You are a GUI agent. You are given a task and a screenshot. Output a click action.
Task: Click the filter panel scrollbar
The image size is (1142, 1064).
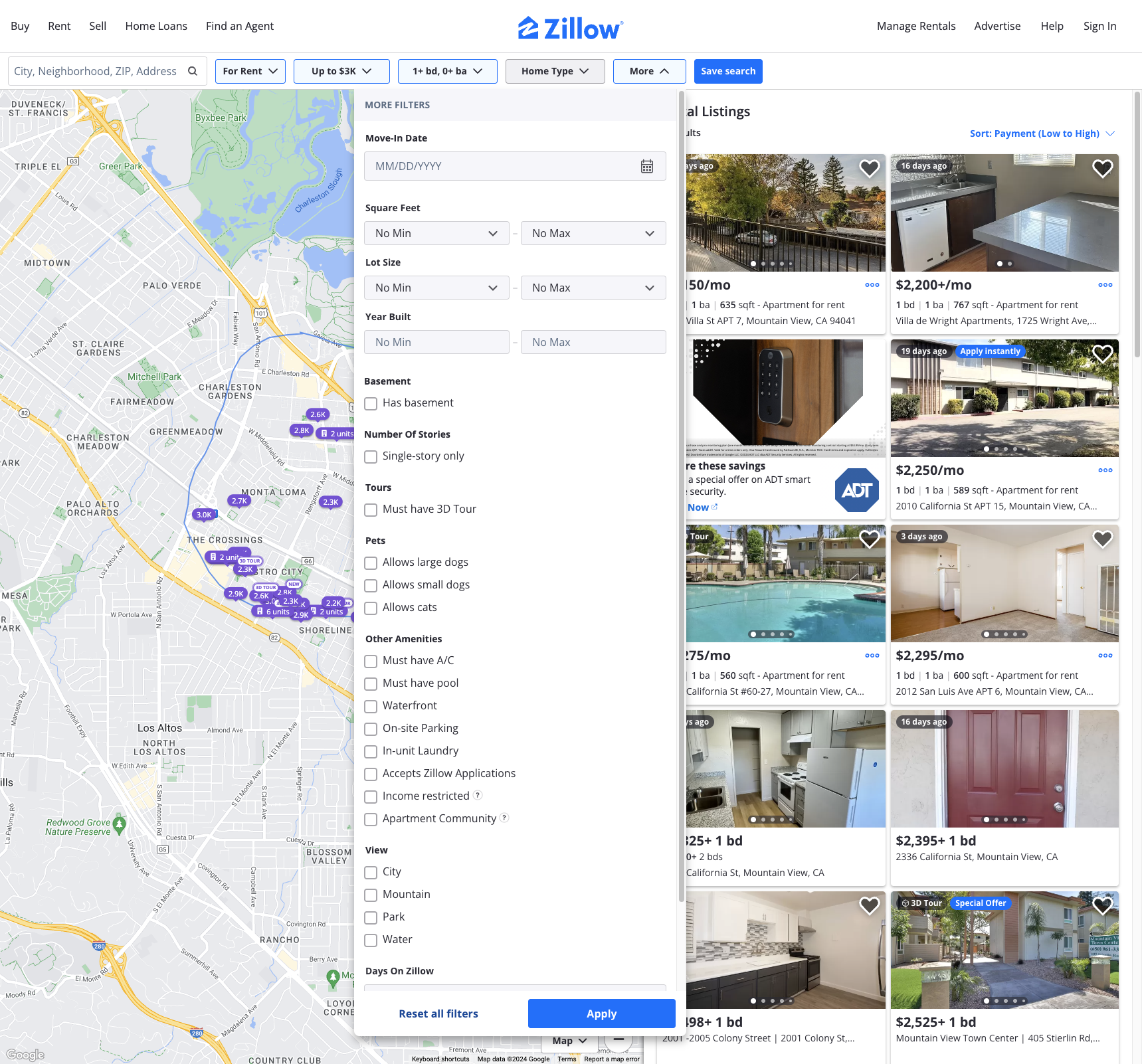coord(681,497)
